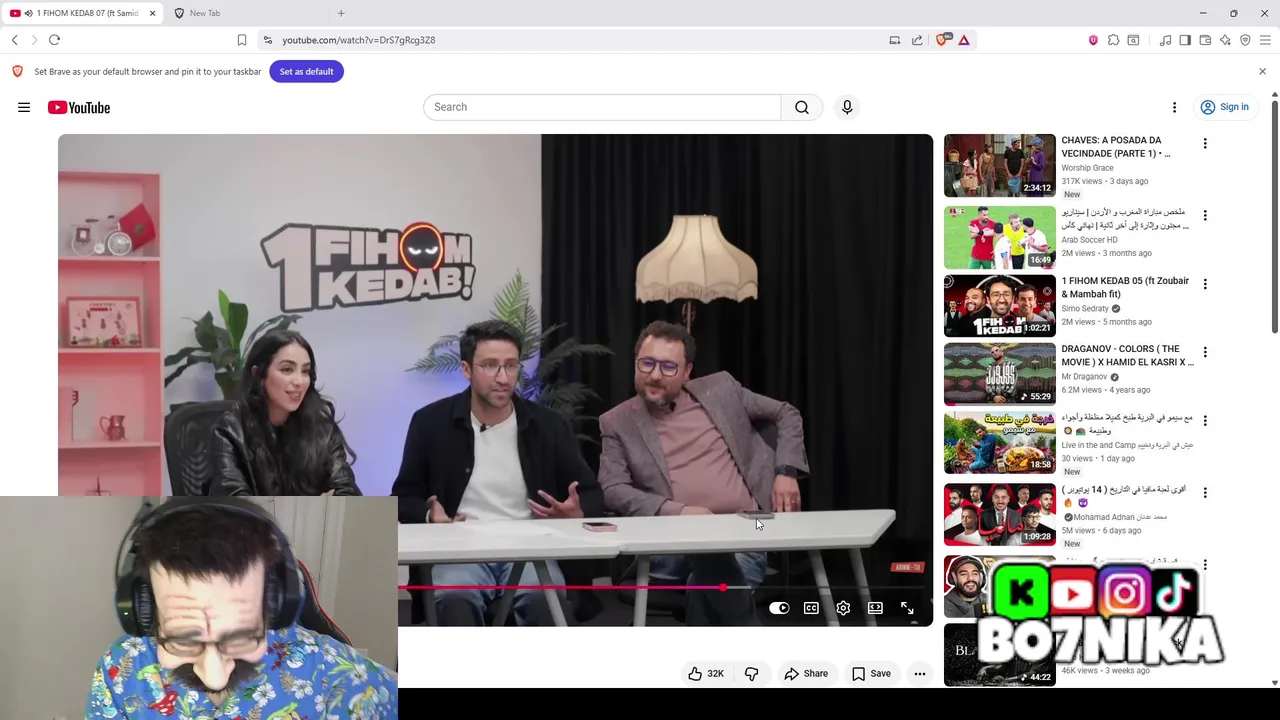
Task: Open the CHAVES: A POSADA DA VECINDADE thumbnail
Action: click(x=999, y=165)
